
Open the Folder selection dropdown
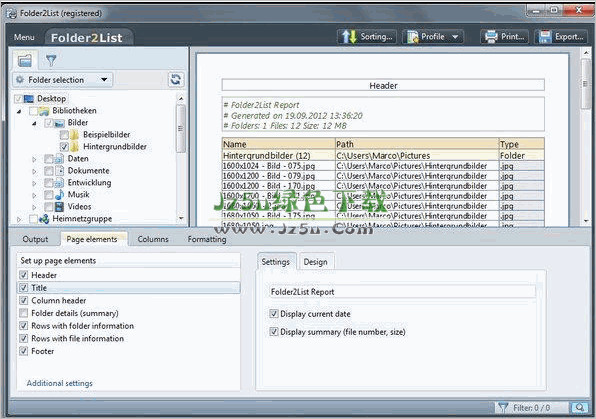(x=63, y=80)
